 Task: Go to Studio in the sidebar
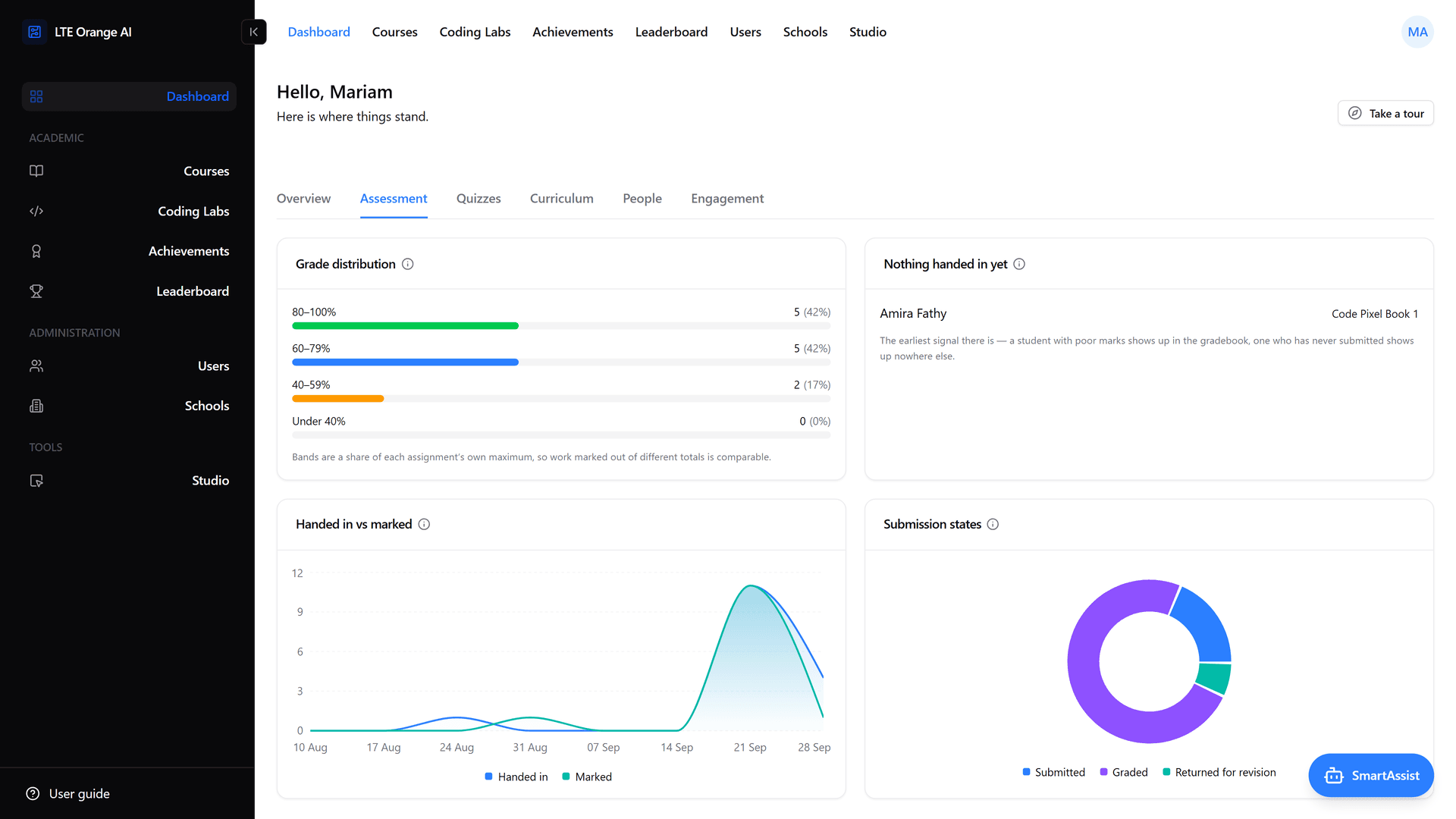click(x=129, y=480)
